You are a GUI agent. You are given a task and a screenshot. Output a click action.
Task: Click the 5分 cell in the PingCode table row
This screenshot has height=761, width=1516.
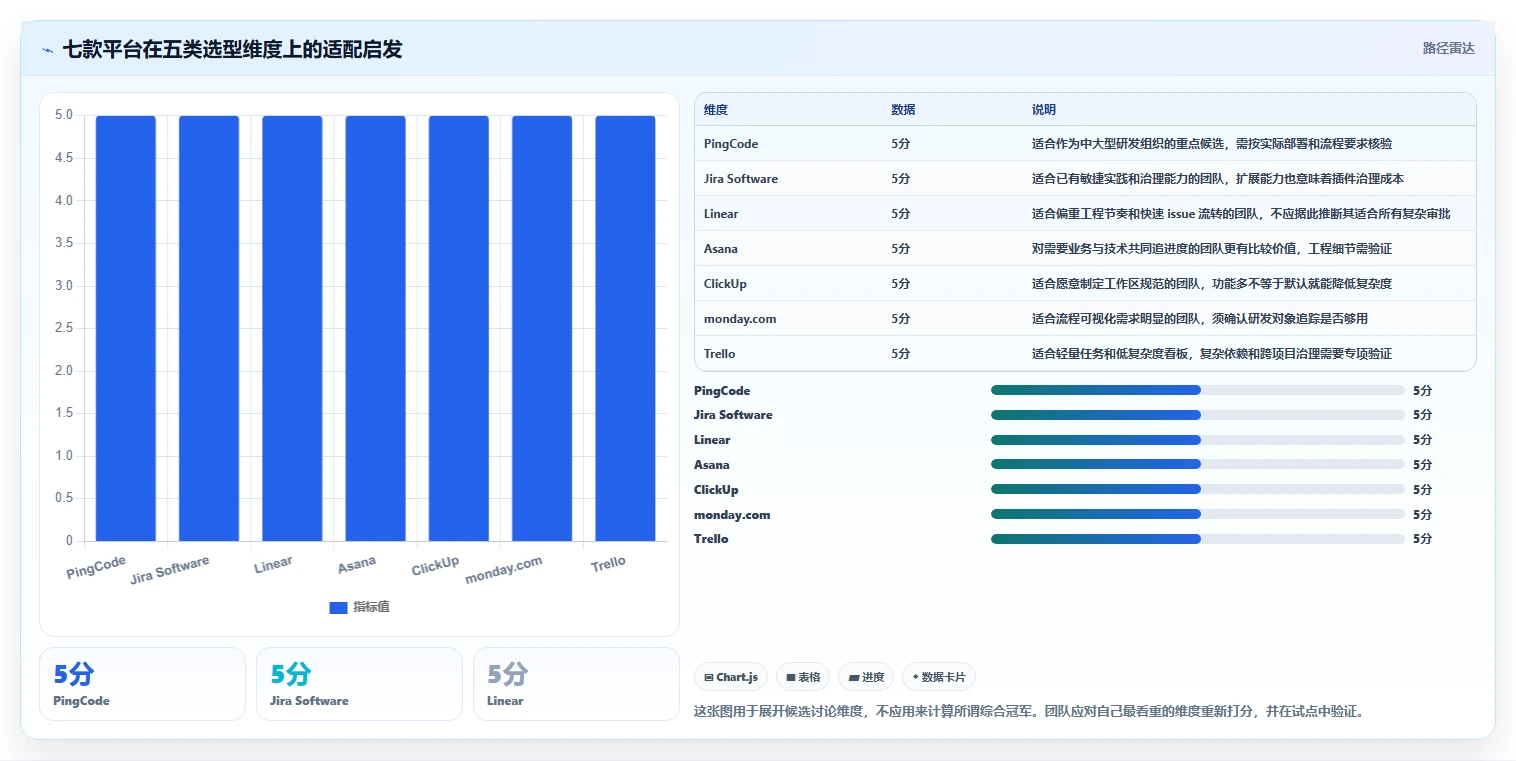coord(901,144)
